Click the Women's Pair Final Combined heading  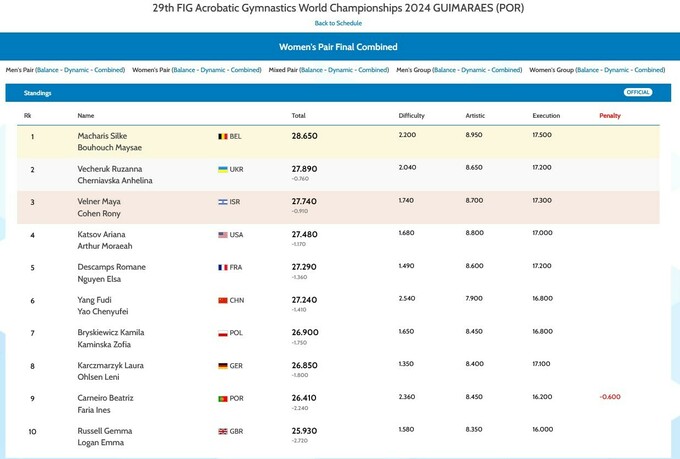(338, 47)
